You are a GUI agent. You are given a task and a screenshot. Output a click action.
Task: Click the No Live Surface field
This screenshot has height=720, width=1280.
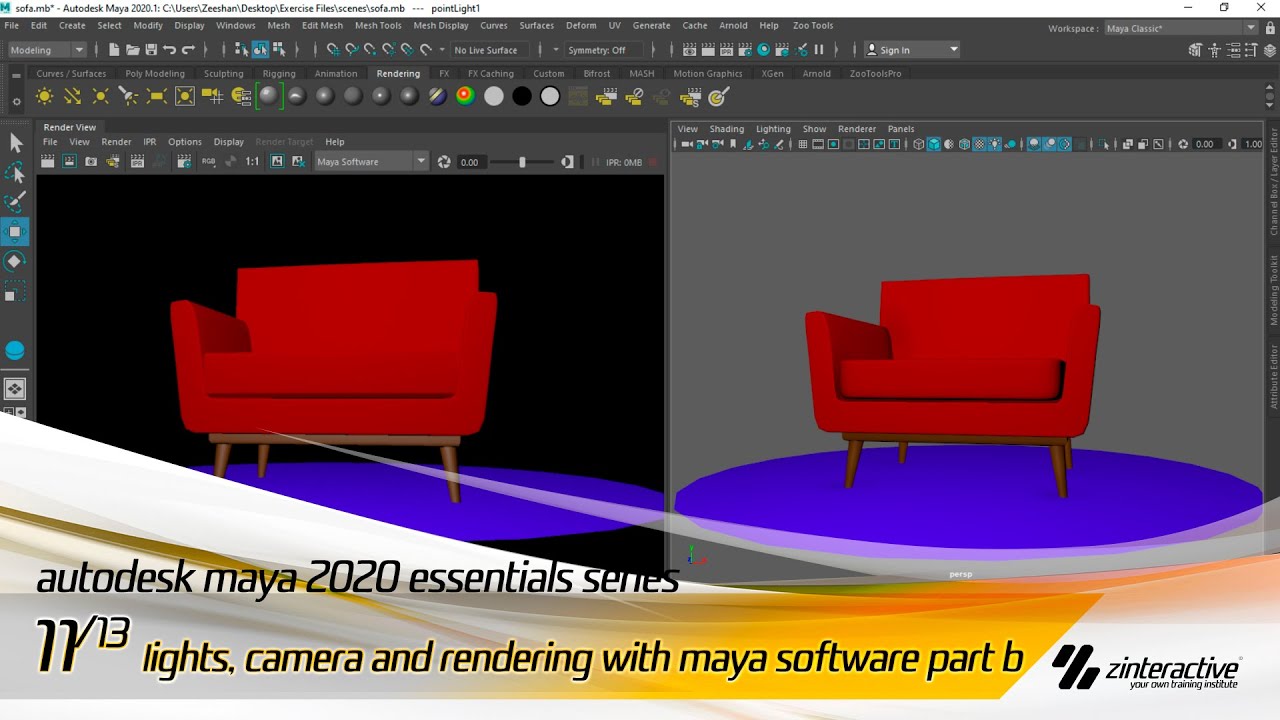pyautogui.click(x=492, y=50)
